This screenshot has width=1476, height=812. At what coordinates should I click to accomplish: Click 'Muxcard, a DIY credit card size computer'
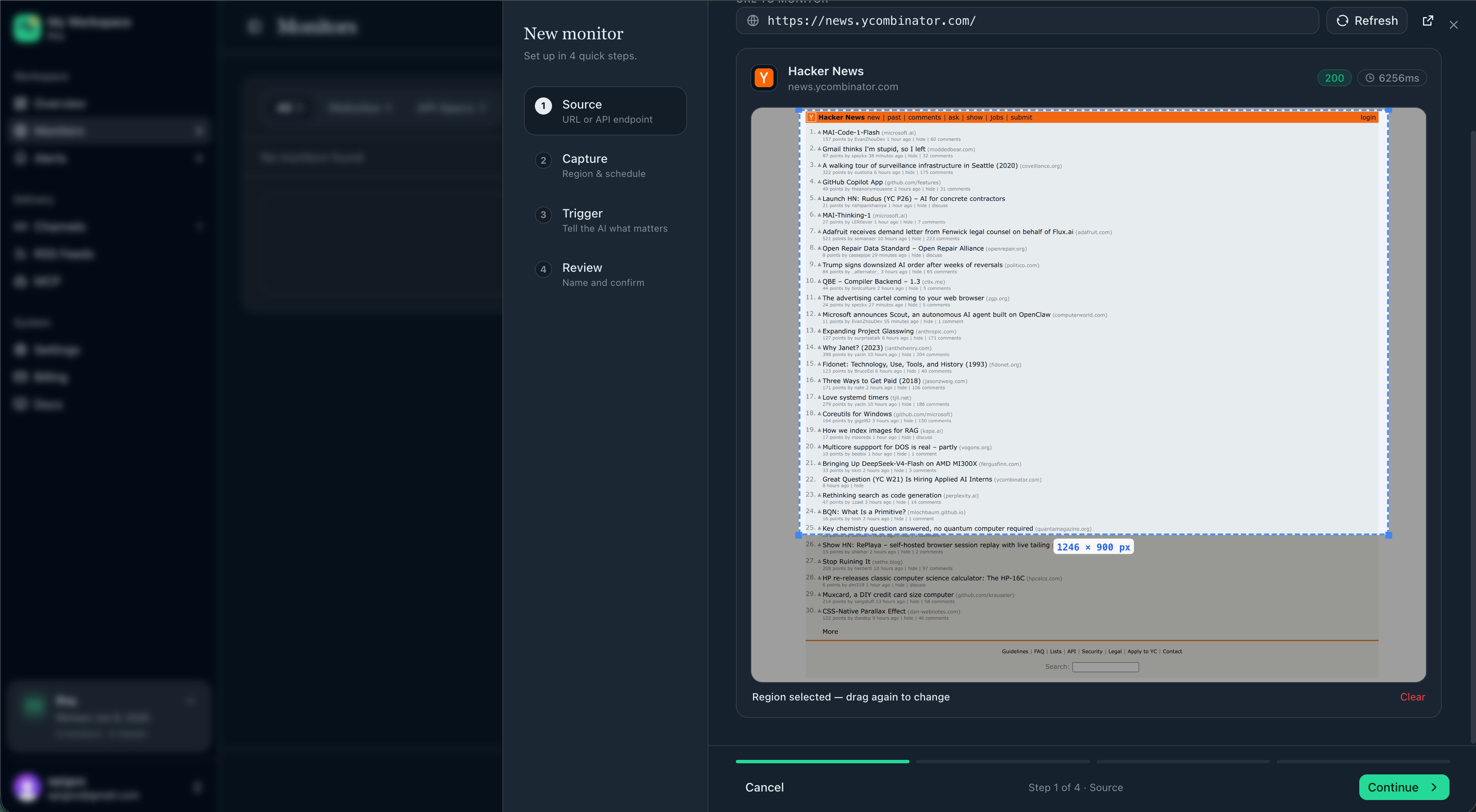click(888, 595)
